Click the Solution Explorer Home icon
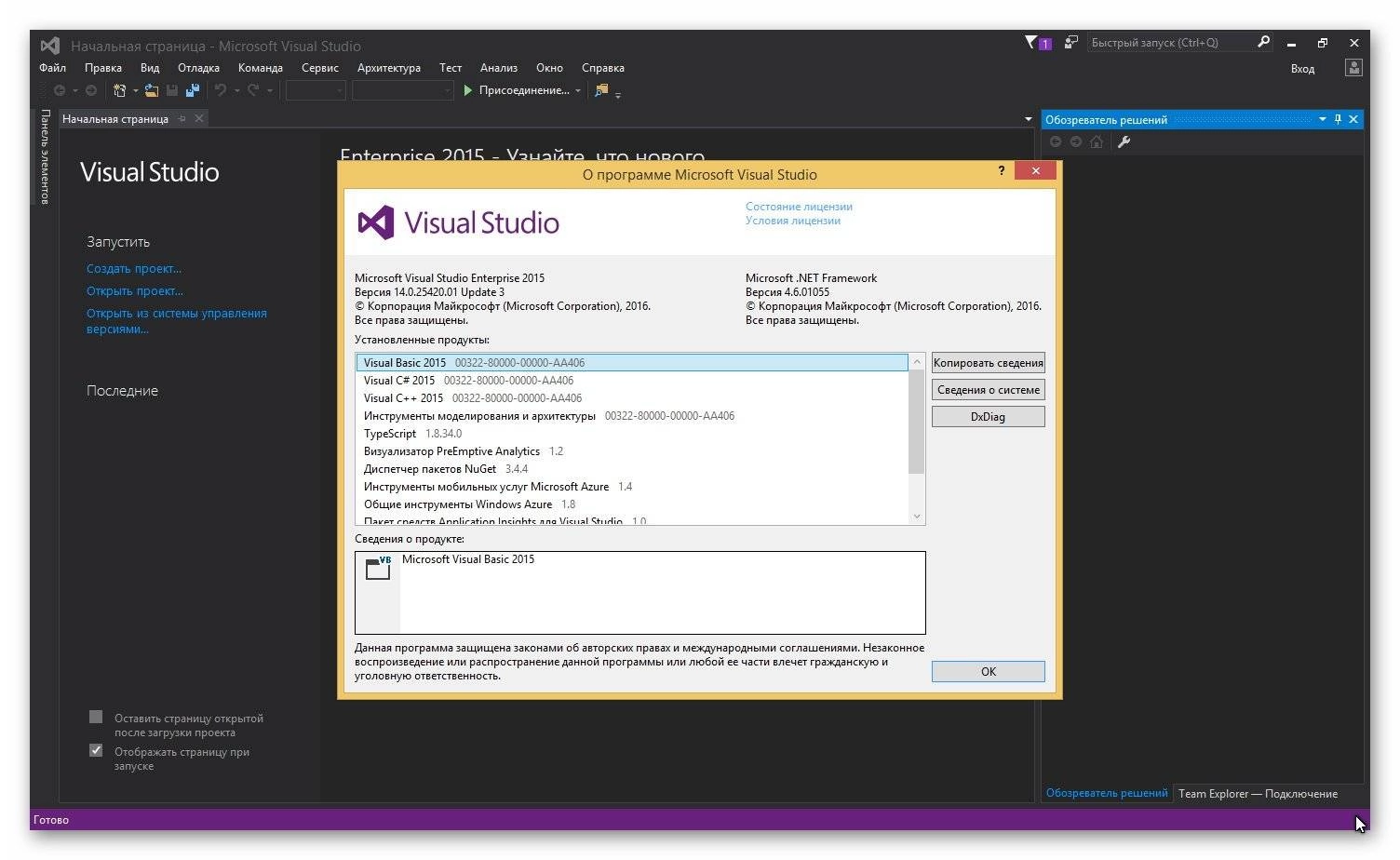Viewport: 1400px width, 860px height. click(x=1097, y=141)
